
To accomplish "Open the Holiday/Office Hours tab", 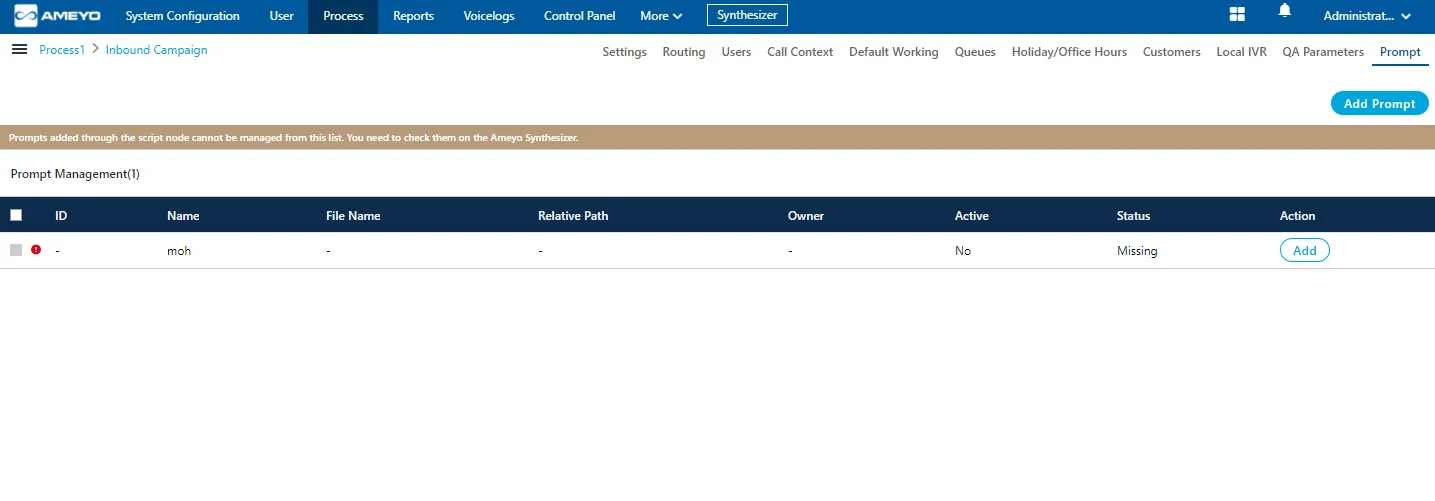I will pos(1069,52).
